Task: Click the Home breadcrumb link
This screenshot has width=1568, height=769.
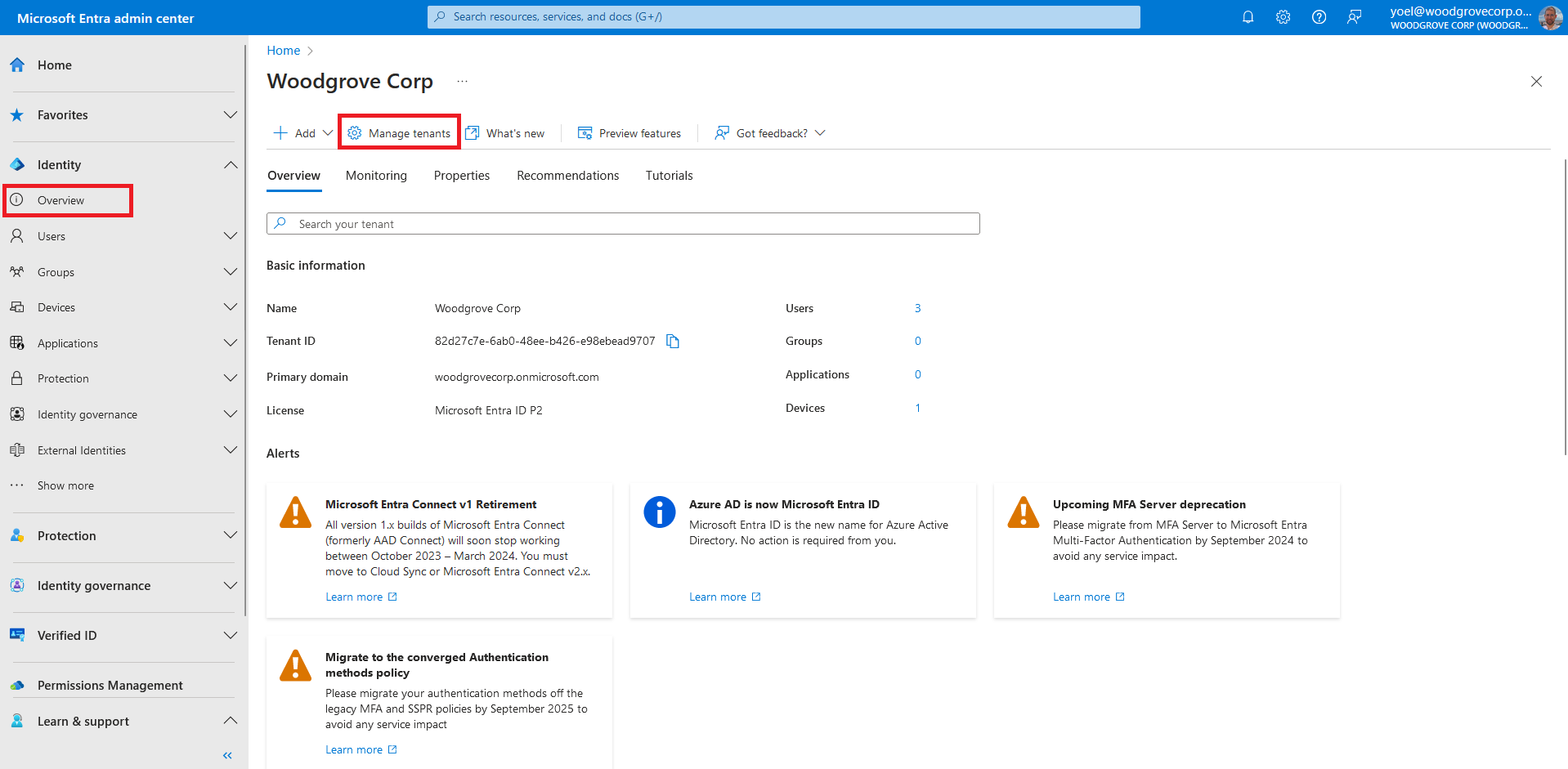Action: tap(284, 51)
